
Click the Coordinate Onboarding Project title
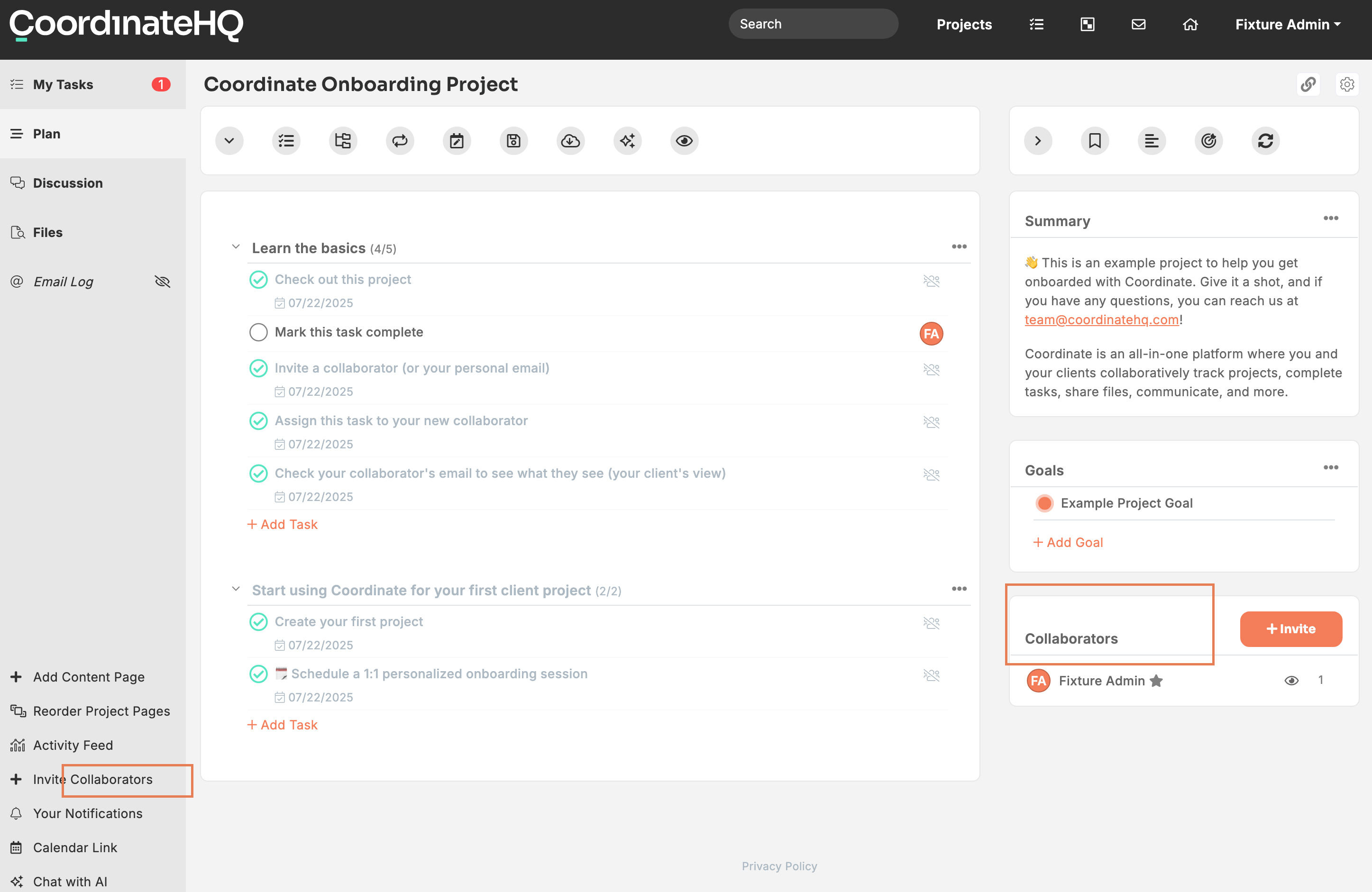click(361, 84)
